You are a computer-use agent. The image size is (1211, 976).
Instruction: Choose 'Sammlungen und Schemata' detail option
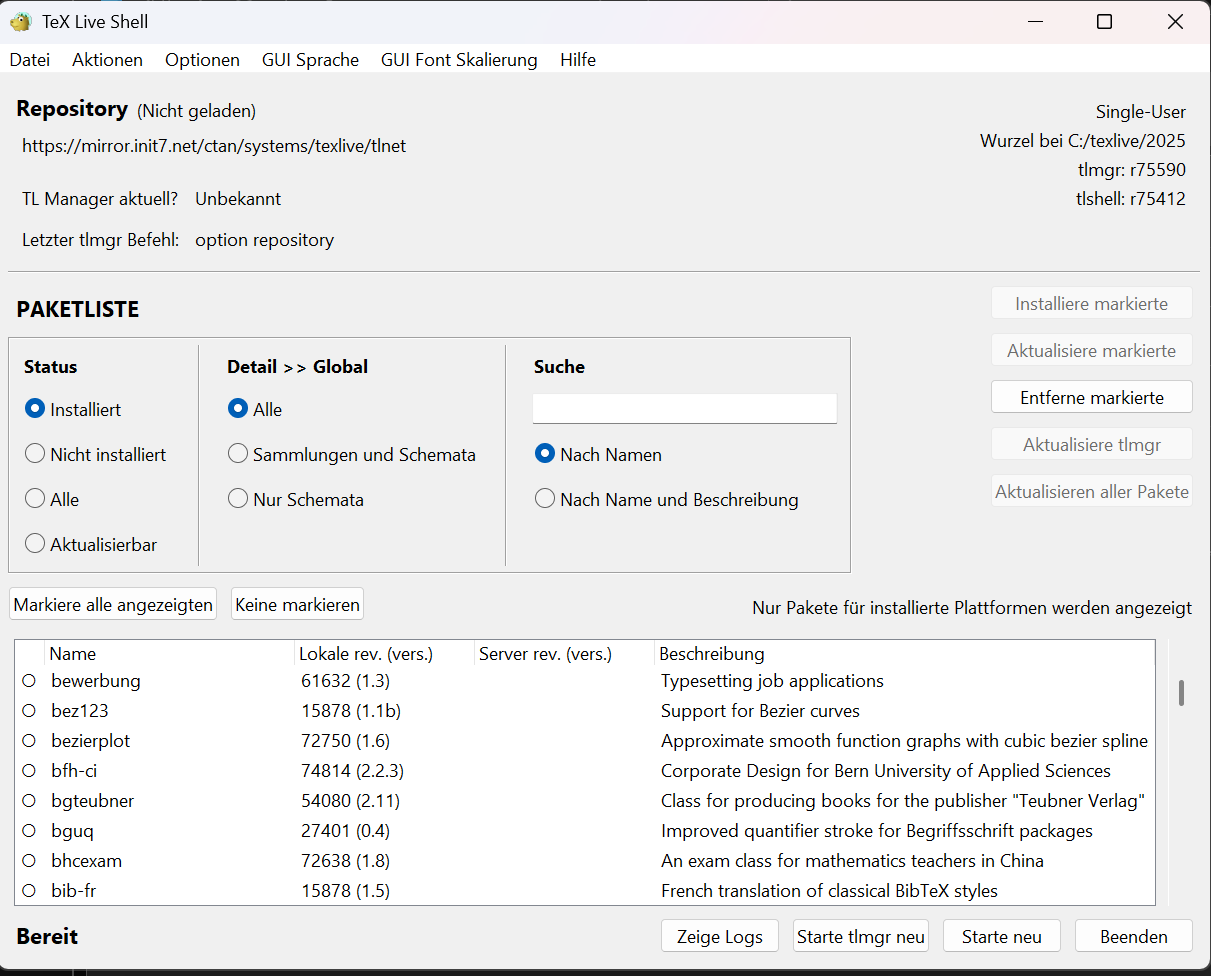pos(238,455)
